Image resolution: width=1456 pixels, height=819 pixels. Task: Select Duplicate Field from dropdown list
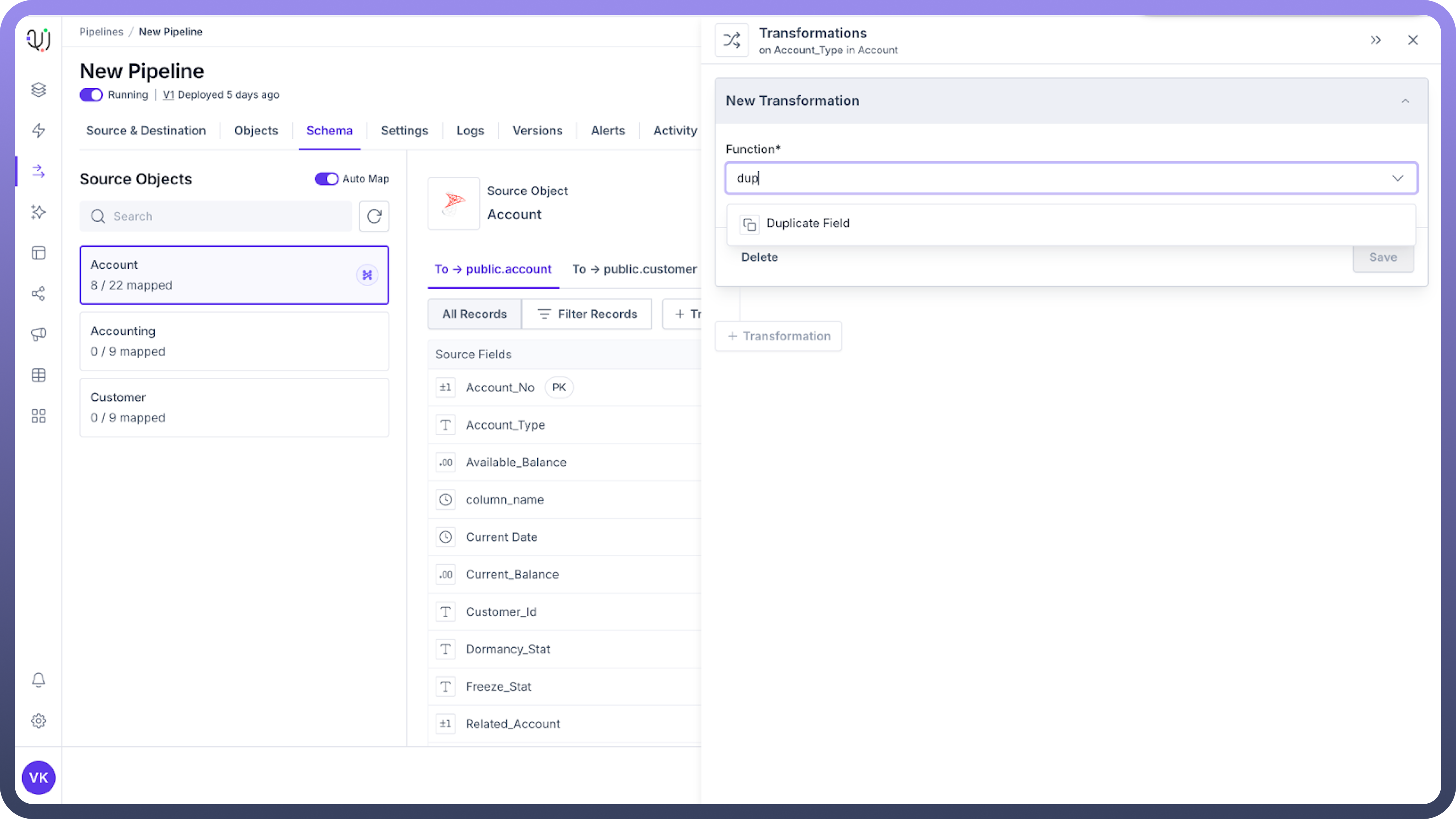[808, 224]
